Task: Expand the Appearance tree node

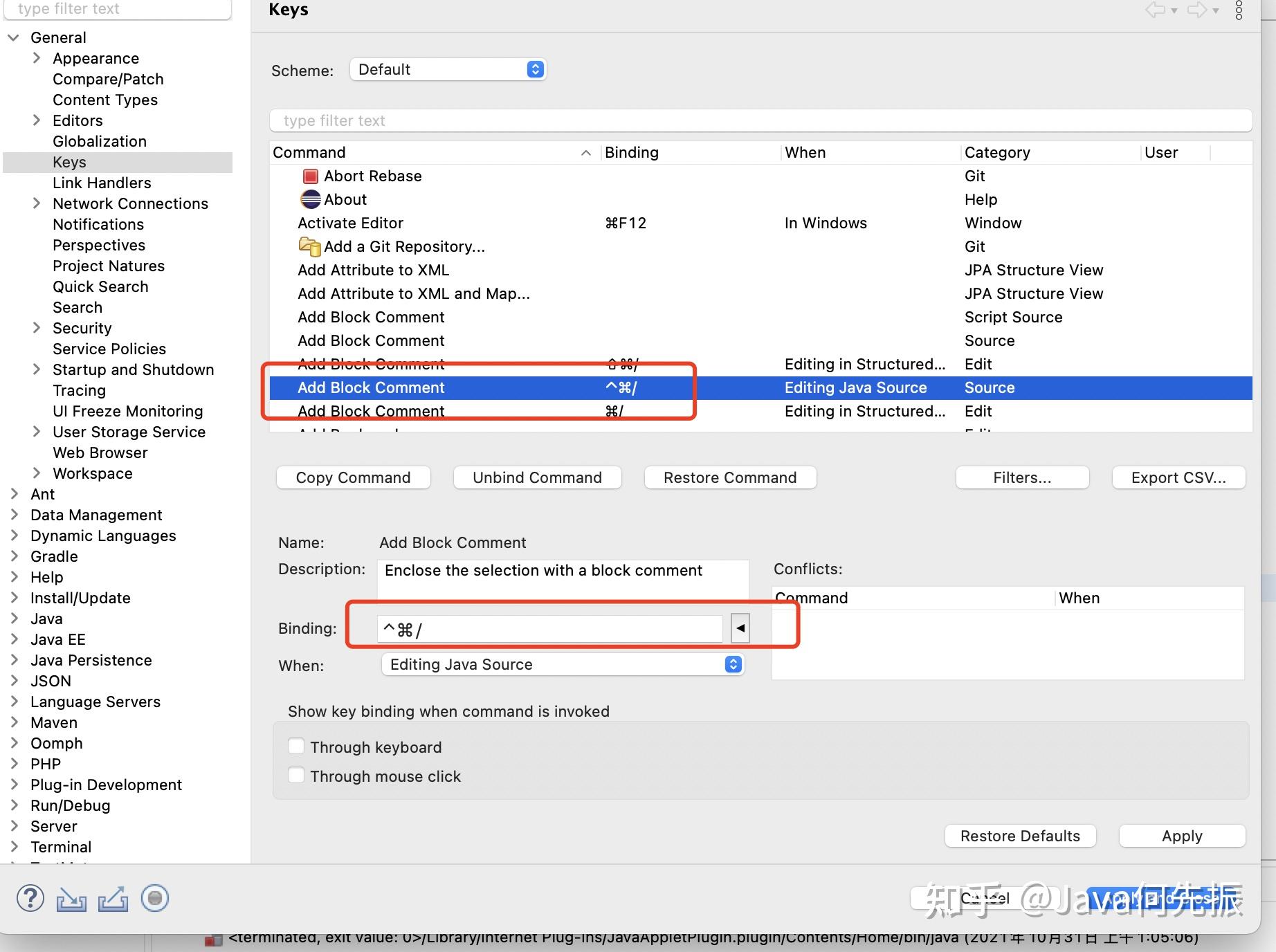Action: 37,58
